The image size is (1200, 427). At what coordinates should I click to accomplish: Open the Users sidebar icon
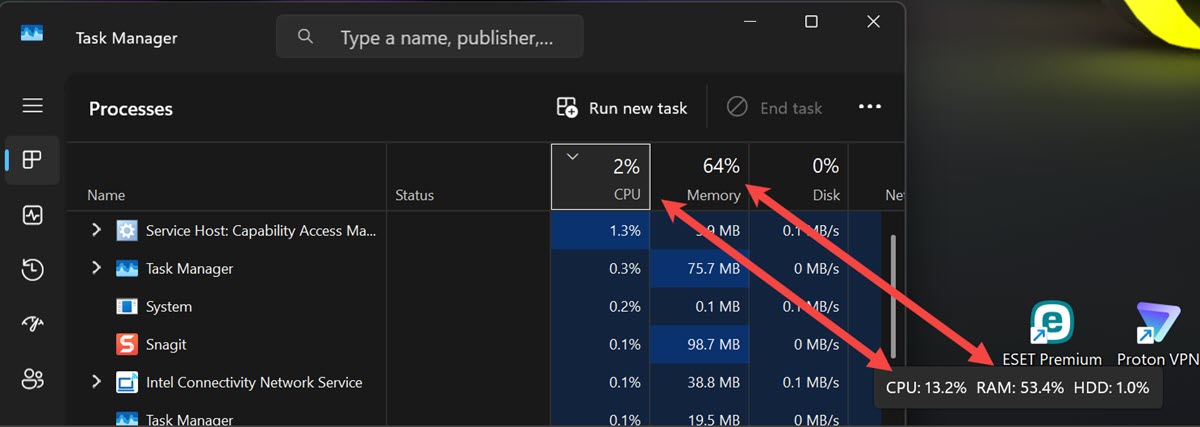click(x=33, y=379)
